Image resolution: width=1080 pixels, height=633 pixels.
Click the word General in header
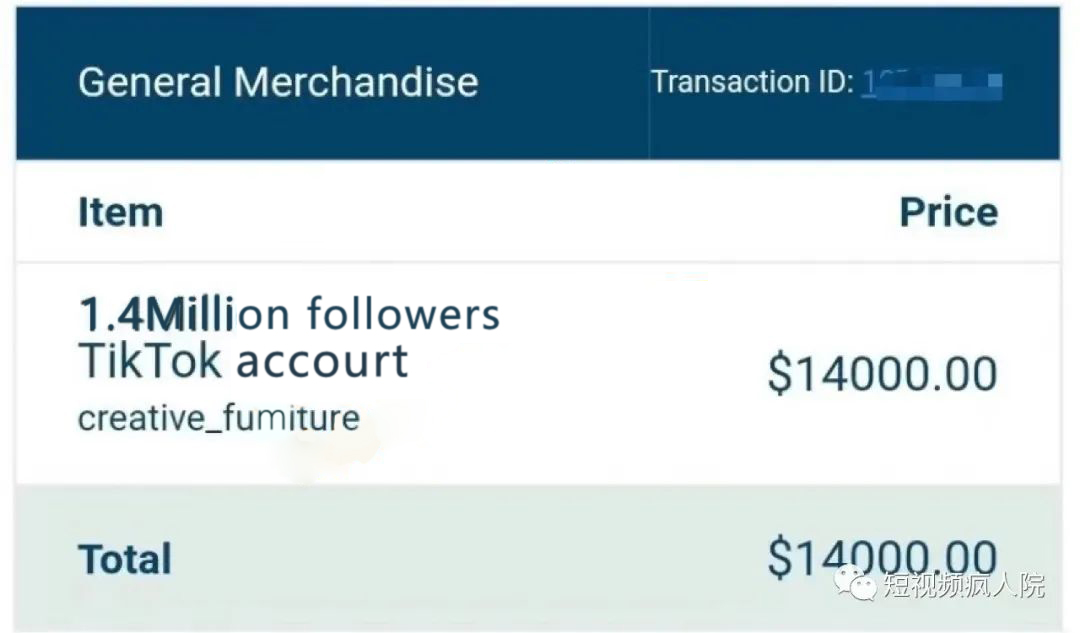point(150,82)
